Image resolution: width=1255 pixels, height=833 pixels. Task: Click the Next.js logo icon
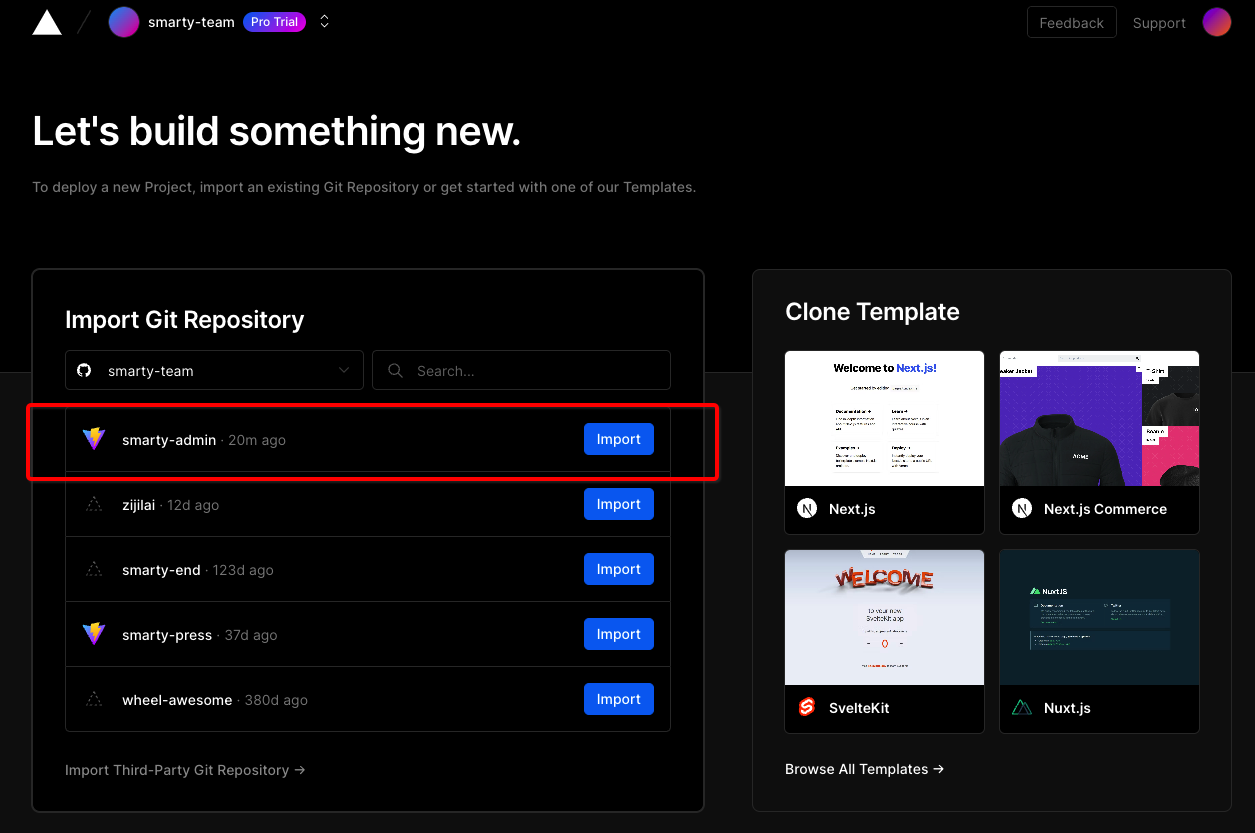point(807,509)
